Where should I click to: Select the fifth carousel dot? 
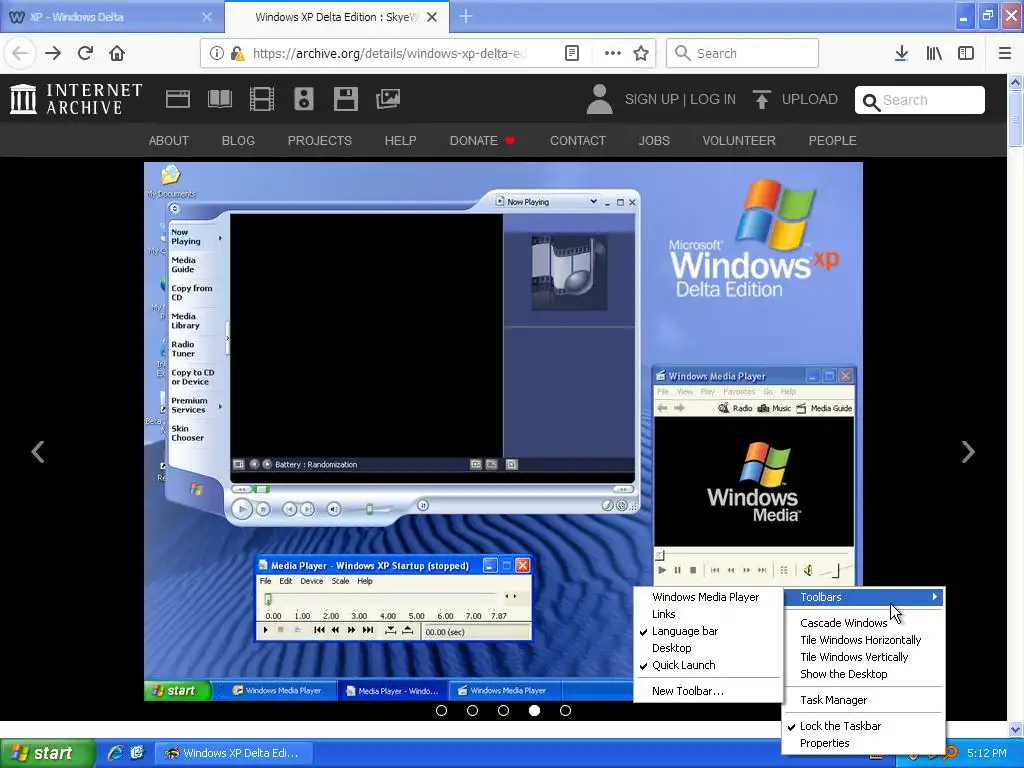pos(566,711)
